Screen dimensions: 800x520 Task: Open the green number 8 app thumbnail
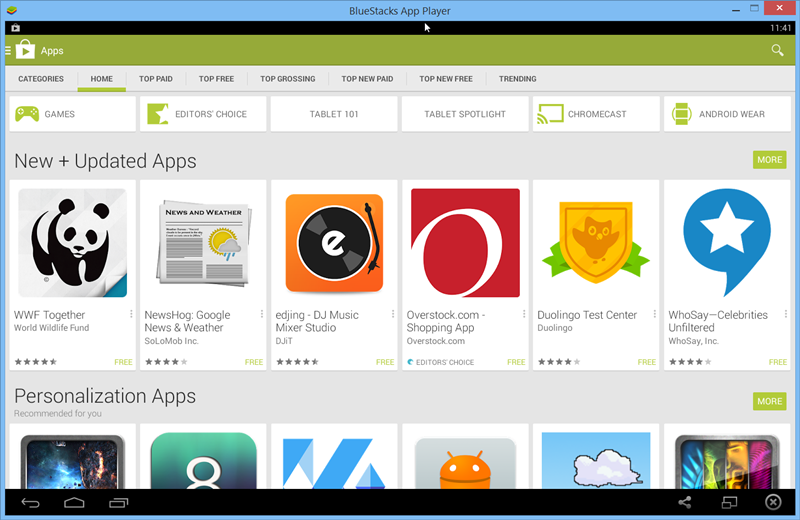(x=204, y=461)
